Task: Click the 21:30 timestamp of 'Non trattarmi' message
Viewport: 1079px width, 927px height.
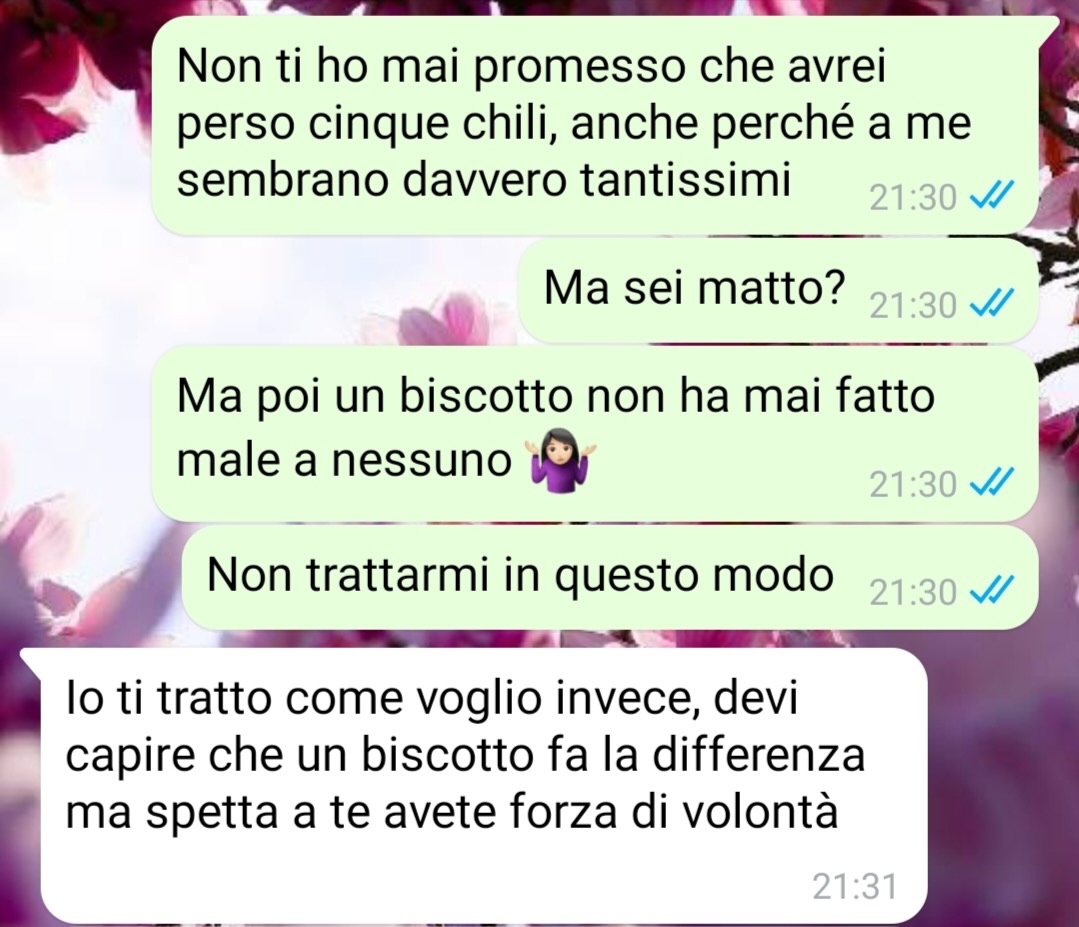Action: pos(913,592)
